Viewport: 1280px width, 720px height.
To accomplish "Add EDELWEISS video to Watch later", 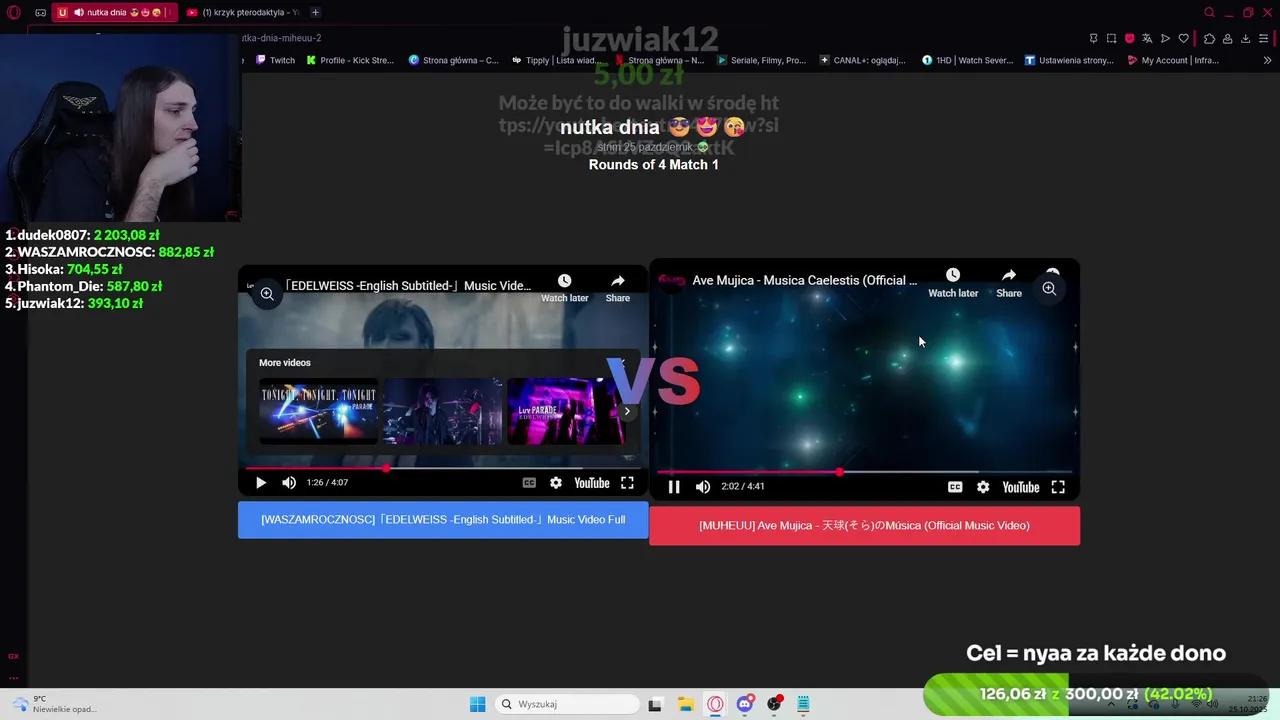I will click(x=565, y=287).
